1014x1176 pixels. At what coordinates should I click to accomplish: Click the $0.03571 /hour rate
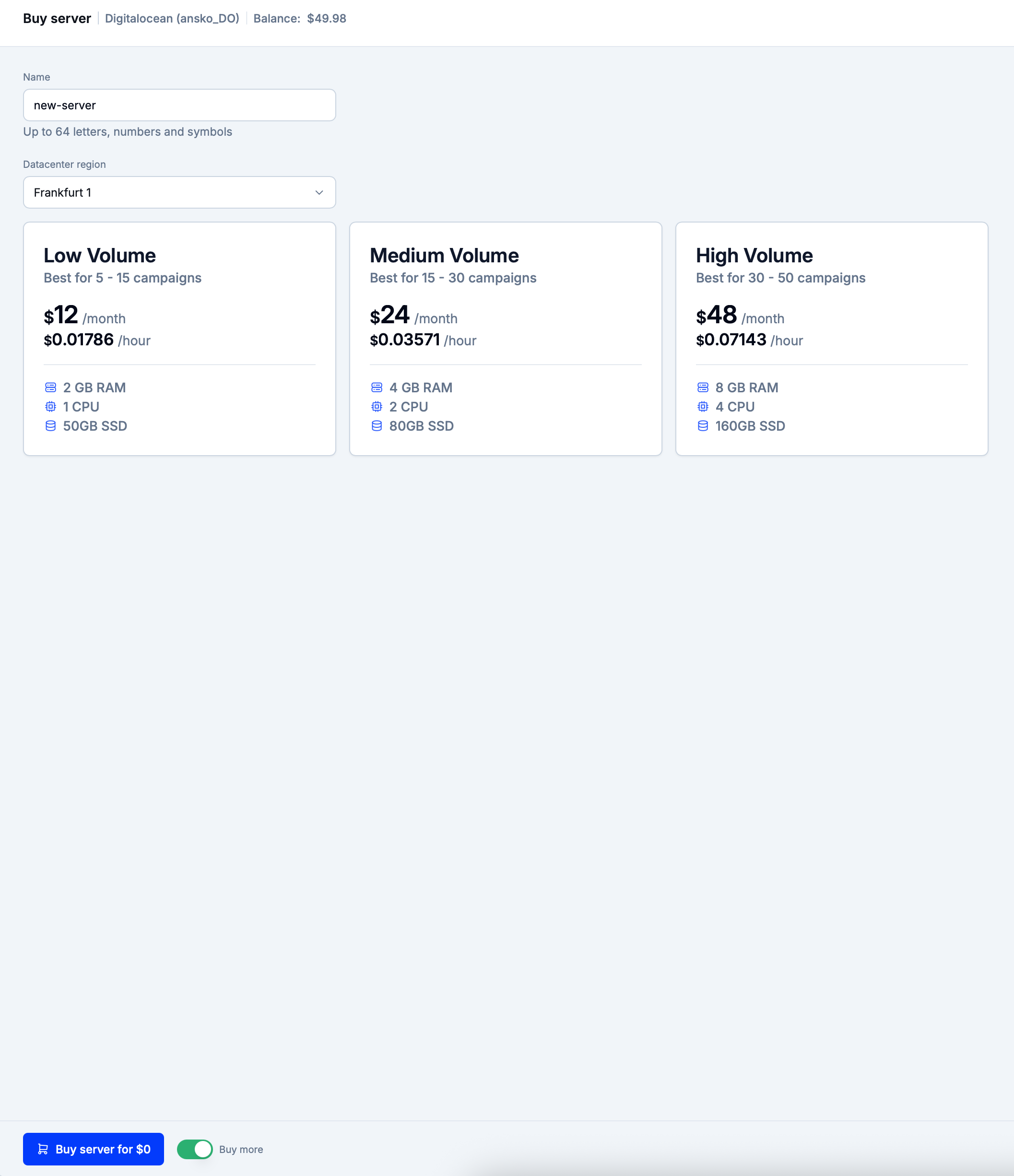pyautogui.click(x=423, y=340)
